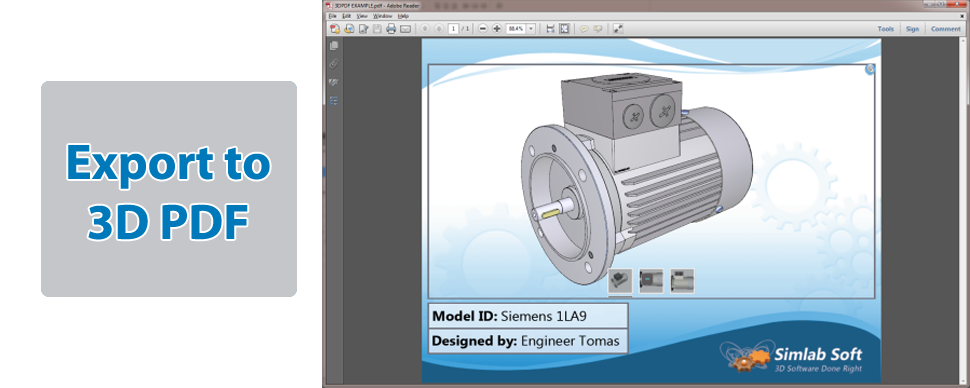Click the print file icon
The image size is (970, 388).
pyautogui.click(x=391, y=28)
